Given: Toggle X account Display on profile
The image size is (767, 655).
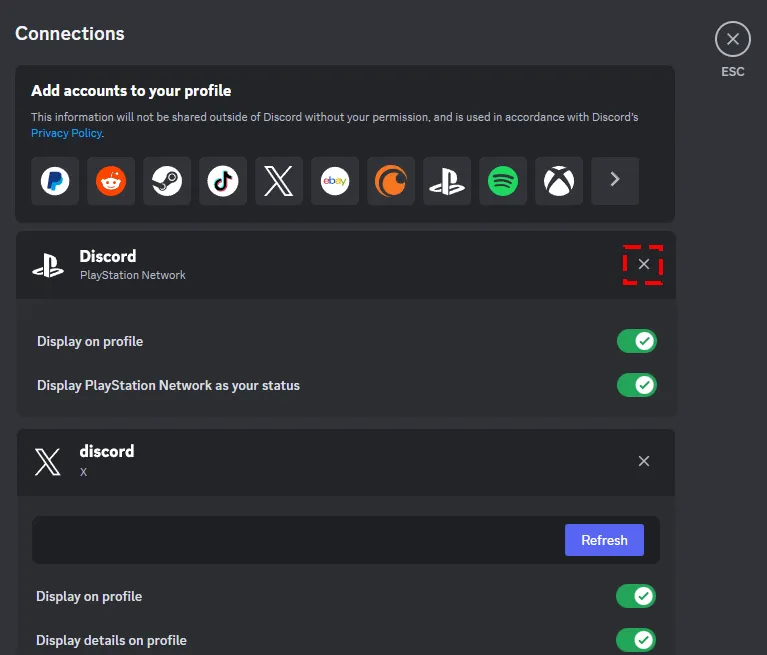Looking at the screenshot, I should click(x=636, y=597).
